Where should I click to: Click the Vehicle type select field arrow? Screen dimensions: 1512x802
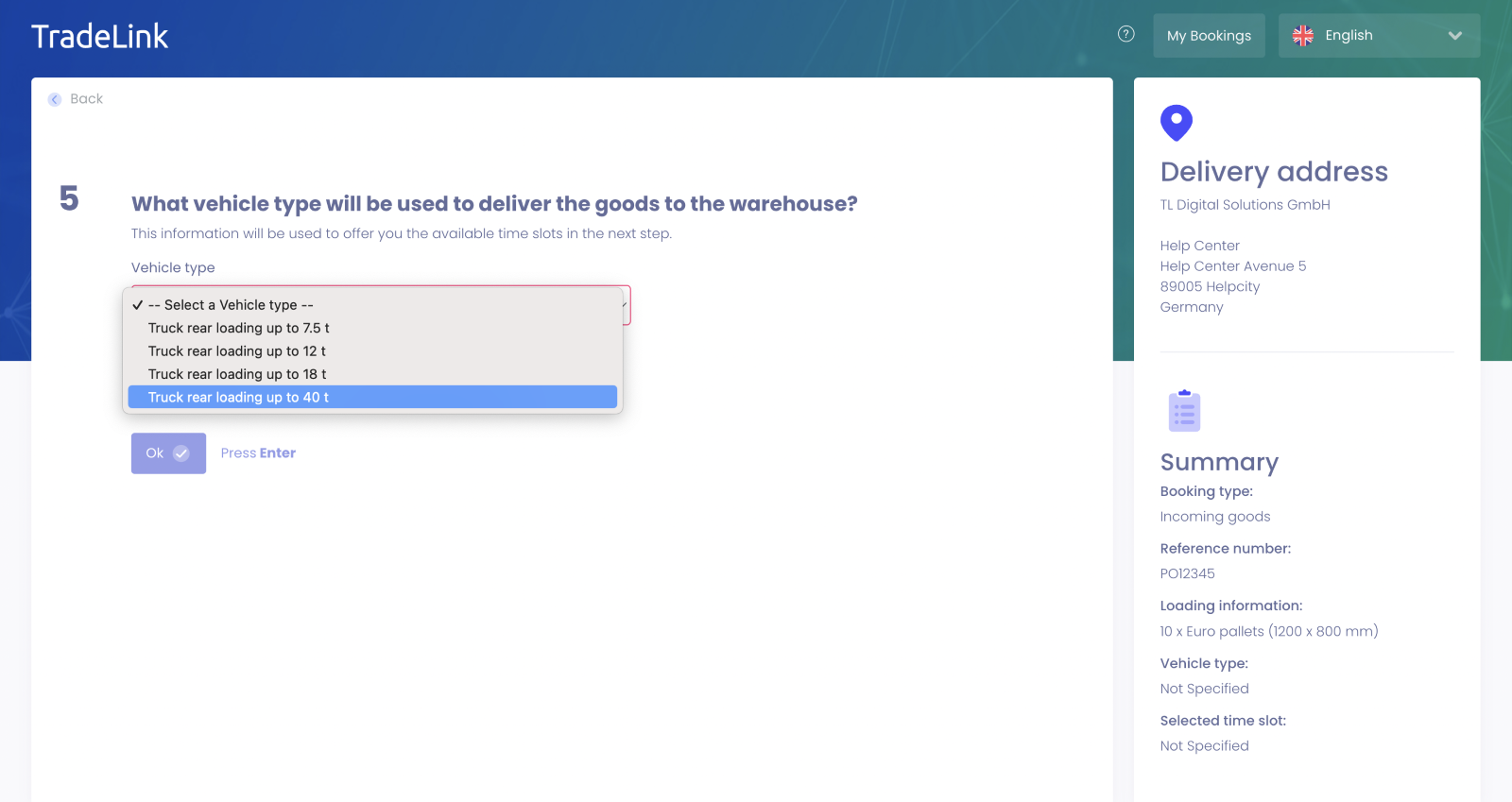click(x=625, y=304)
